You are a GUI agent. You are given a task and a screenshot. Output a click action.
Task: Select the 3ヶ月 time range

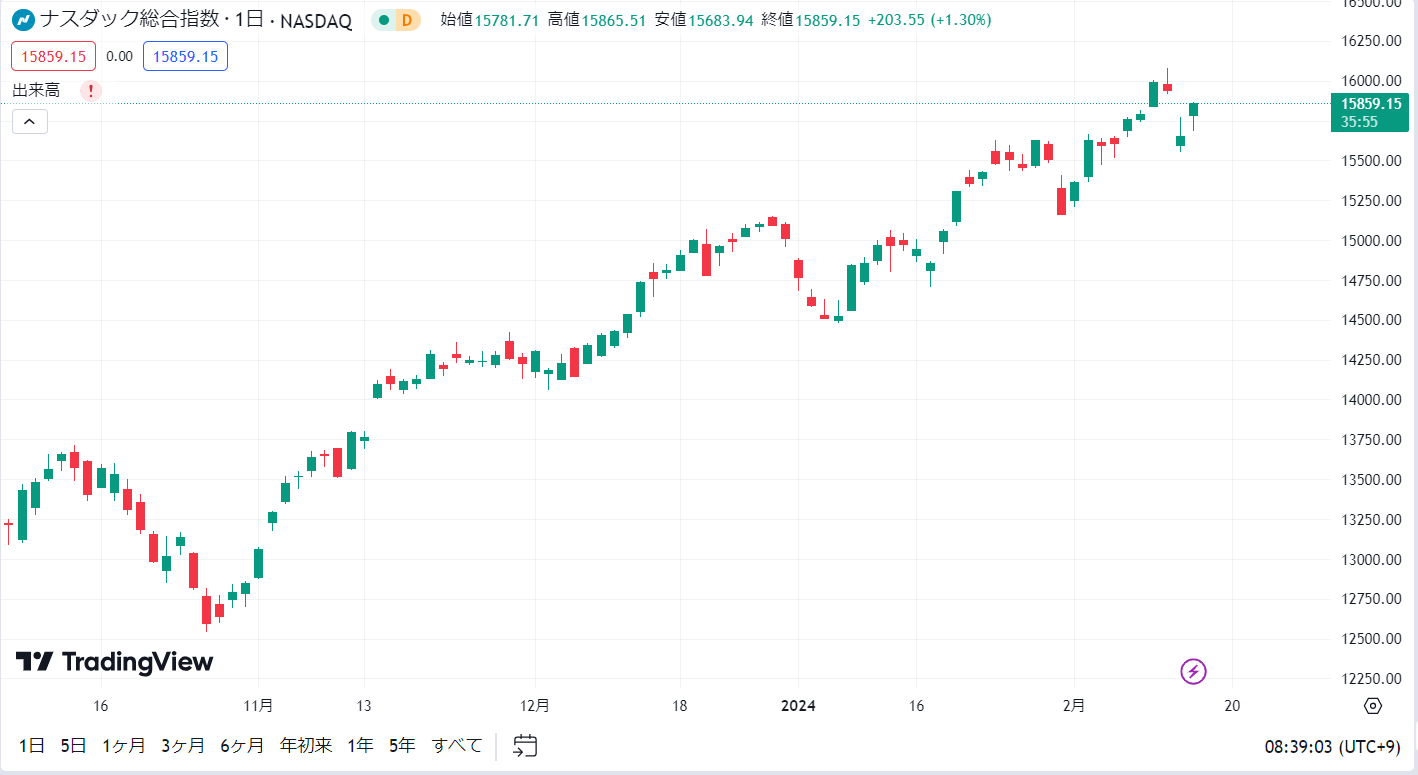(183, 745)
